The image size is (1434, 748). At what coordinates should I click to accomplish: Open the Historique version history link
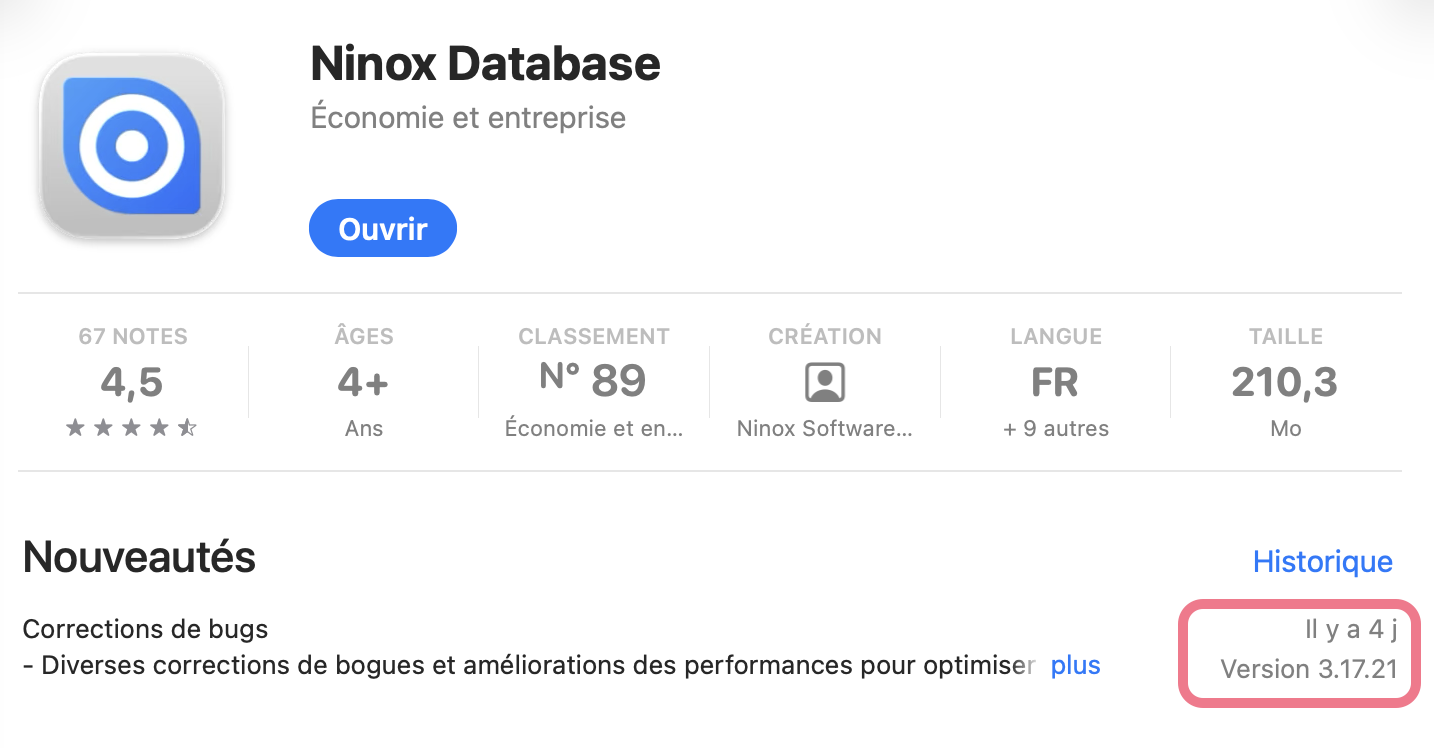click(x=1322, y=562)
